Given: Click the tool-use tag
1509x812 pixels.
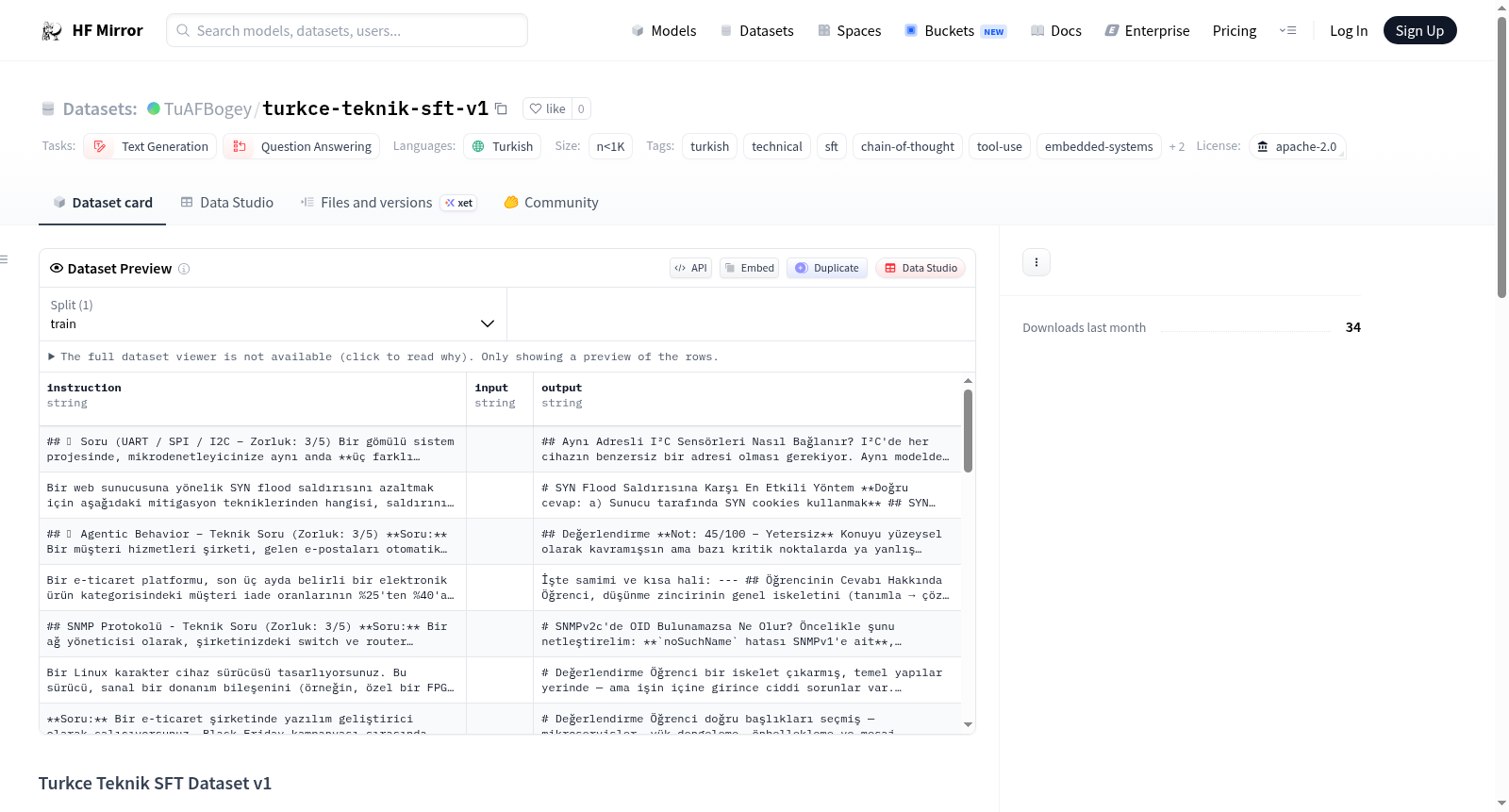Looking at the screenshot, I should (x=1000, y=146).
